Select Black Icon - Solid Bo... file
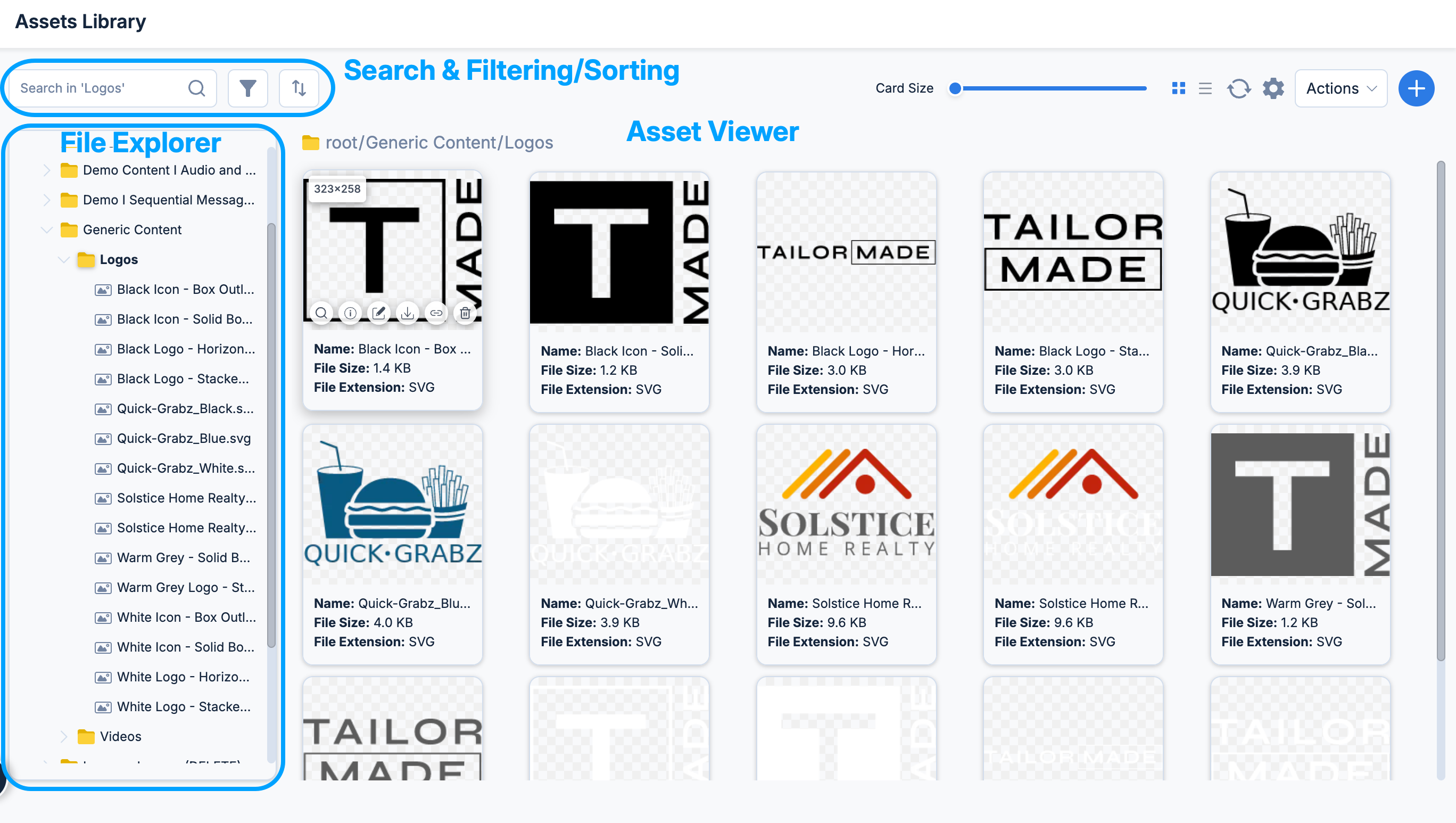 click(185, 319)
